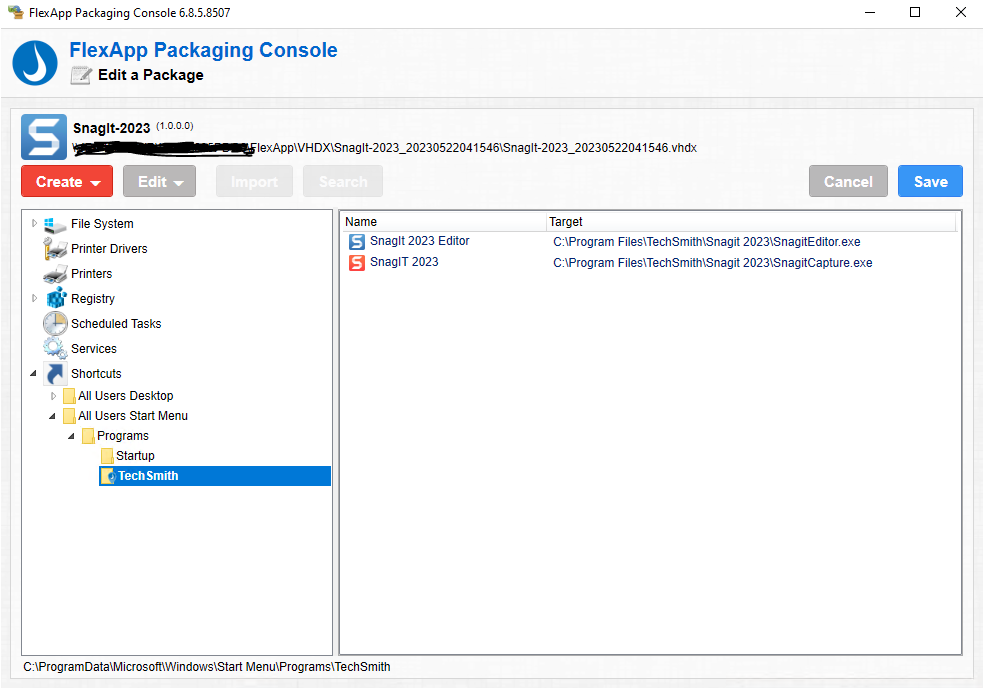Click the VHDX package file path
984x689 pixels.
click(385, 148)
